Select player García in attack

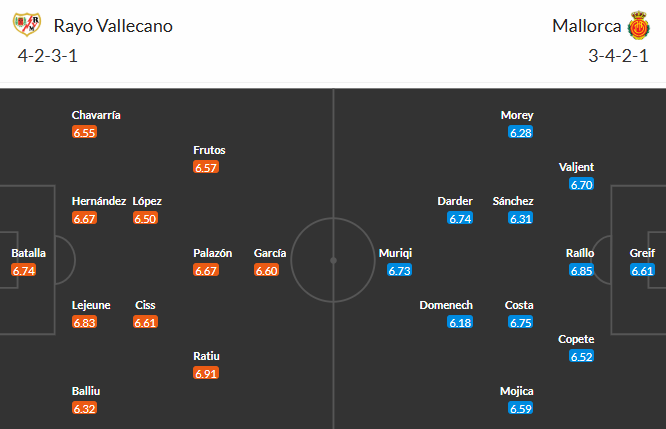[x=270, y=254]
